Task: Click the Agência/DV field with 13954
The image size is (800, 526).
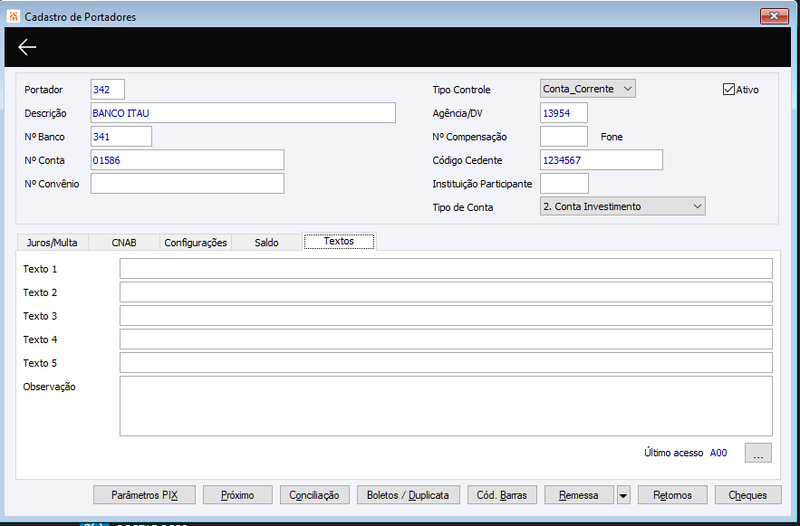Action: 564,113
